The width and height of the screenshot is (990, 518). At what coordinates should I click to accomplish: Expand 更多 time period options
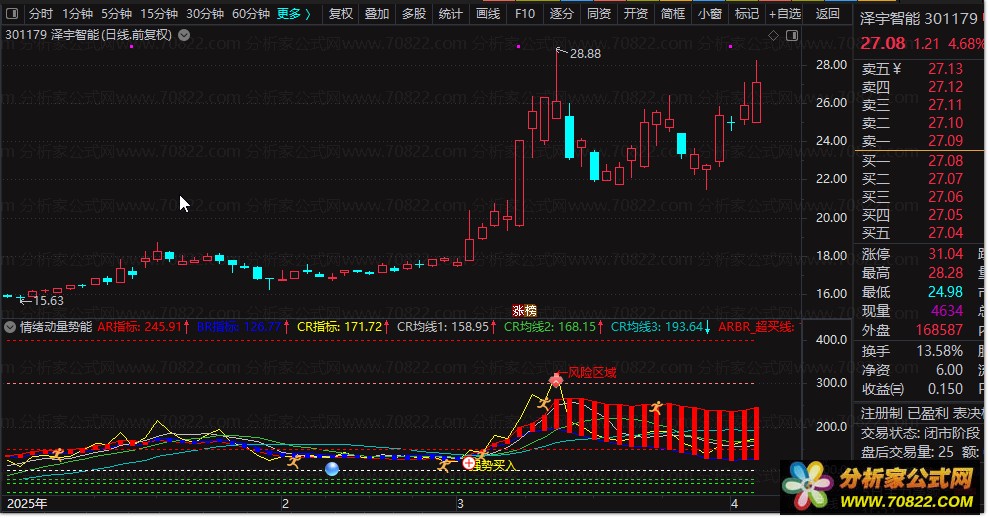click(x=293, y=14)
